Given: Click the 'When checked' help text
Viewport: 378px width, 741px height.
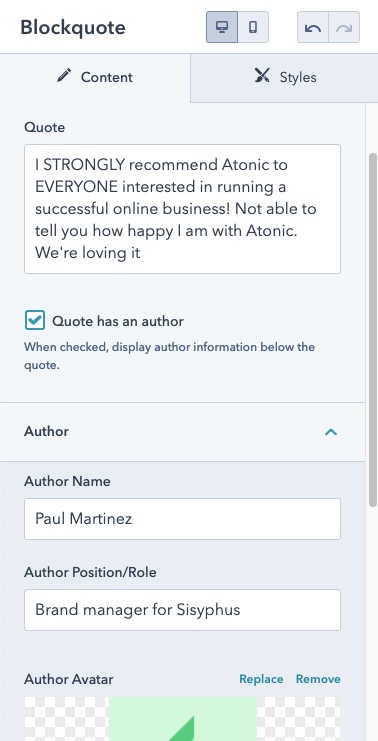Looking at the screenshot, I should pyautogui.click(x=170, y=356).
